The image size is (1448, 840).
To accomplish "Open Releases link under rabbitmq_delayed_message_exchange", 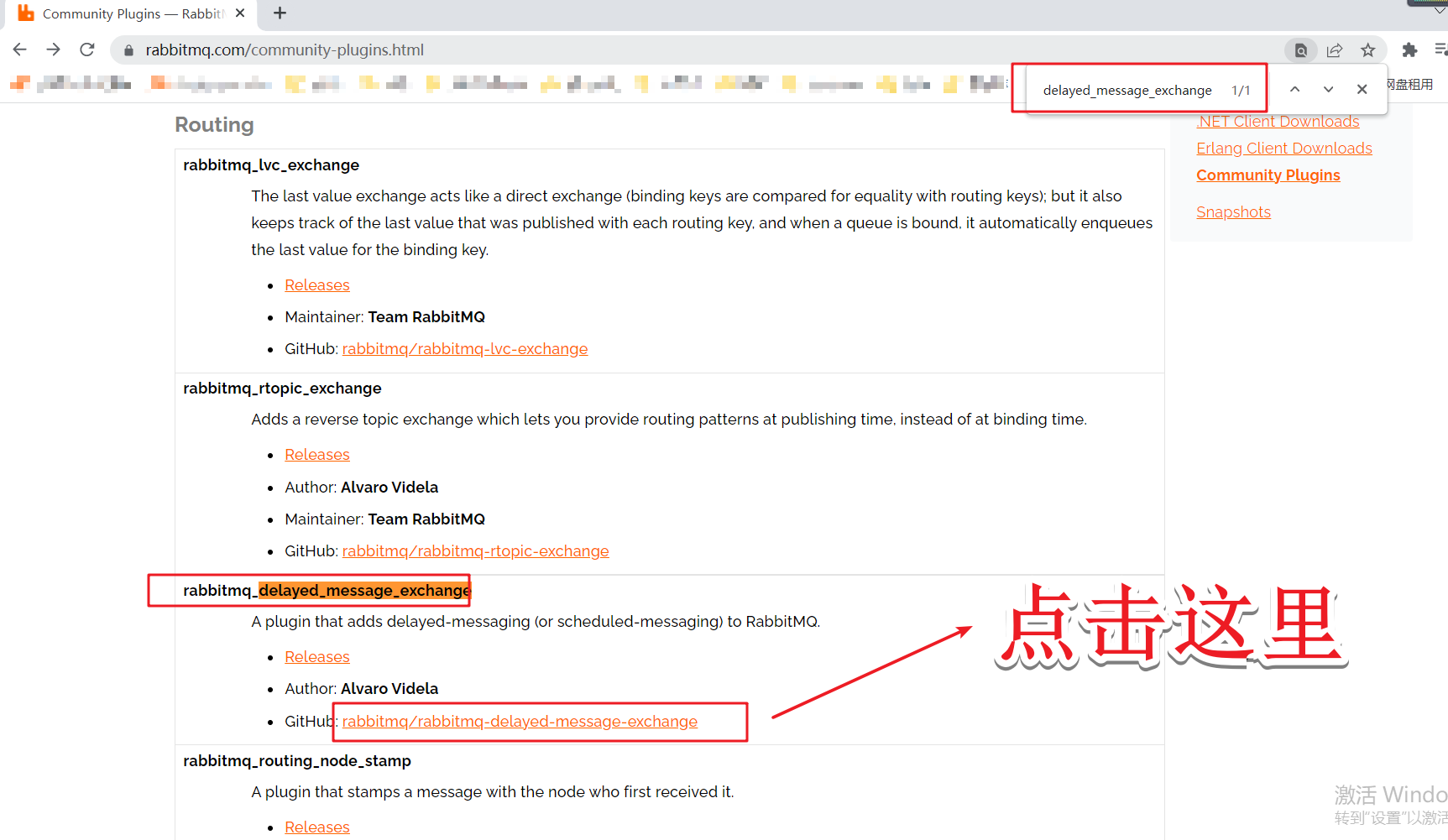I will click(x=317, y=657).
